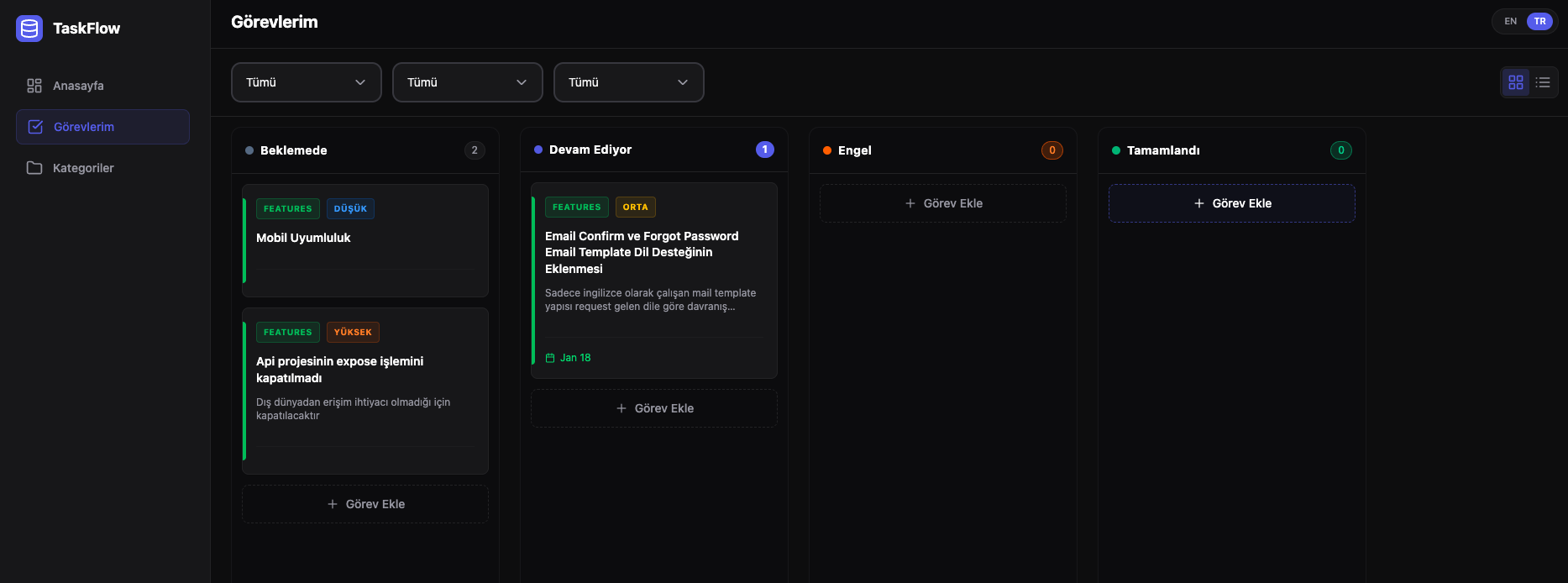Screen dimensions: 1568x583
Task: Open the first Tümü filter dropdown
Action: (307, 82)
